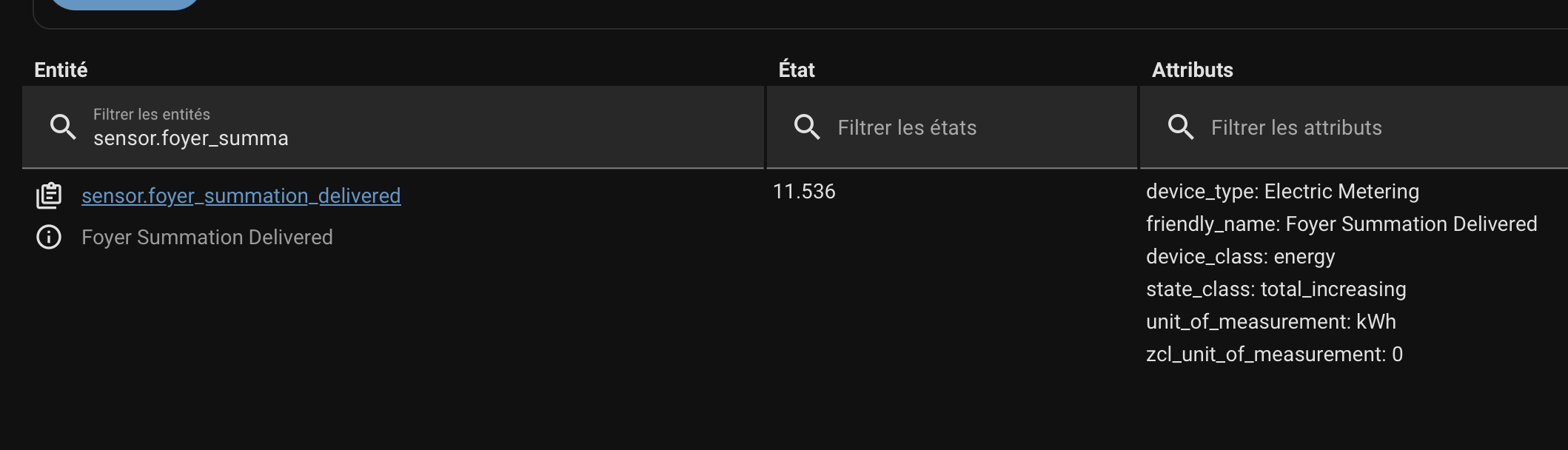Focus the 'Filtrer les entités' field
This screenshot has height=450, width=1568.
[415, 138]
